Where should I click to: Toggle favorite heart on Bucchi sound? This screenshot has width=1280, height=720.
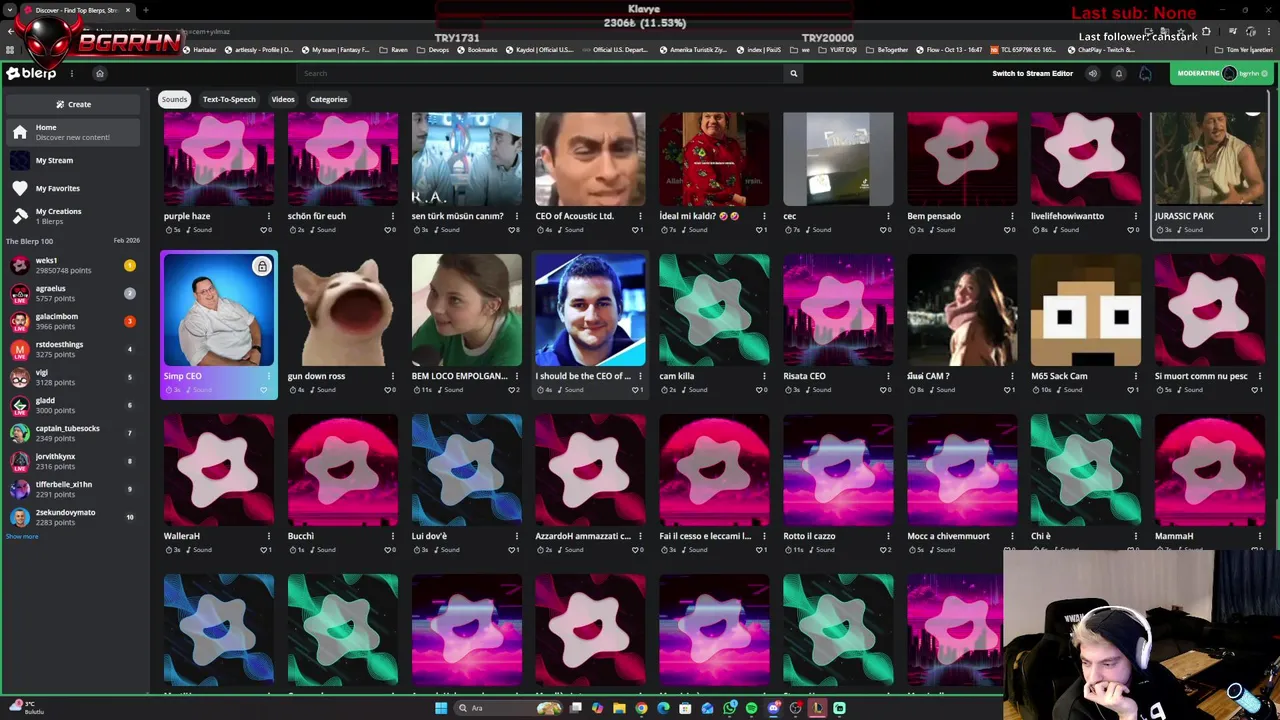click(389, 550)
